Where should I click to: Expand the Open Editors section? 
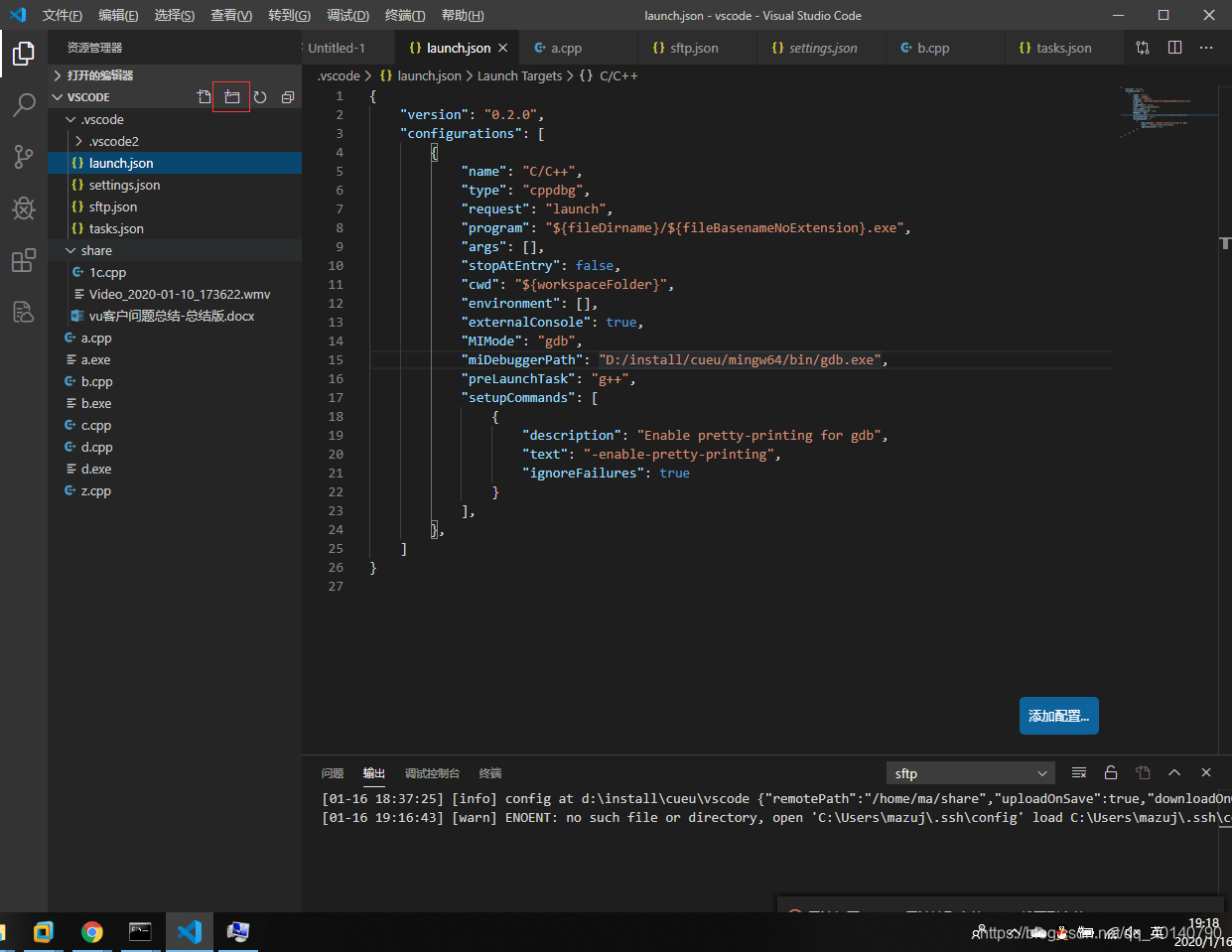pos(175,75)
